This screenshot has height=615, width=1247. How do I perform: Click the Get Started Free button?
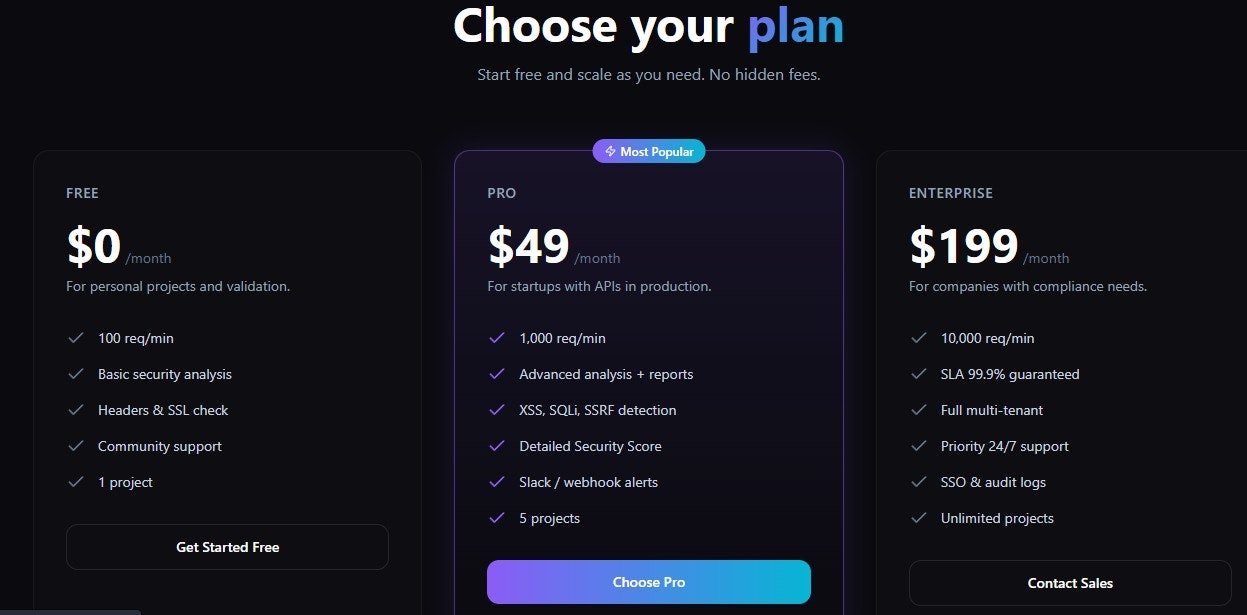(227, 547)
